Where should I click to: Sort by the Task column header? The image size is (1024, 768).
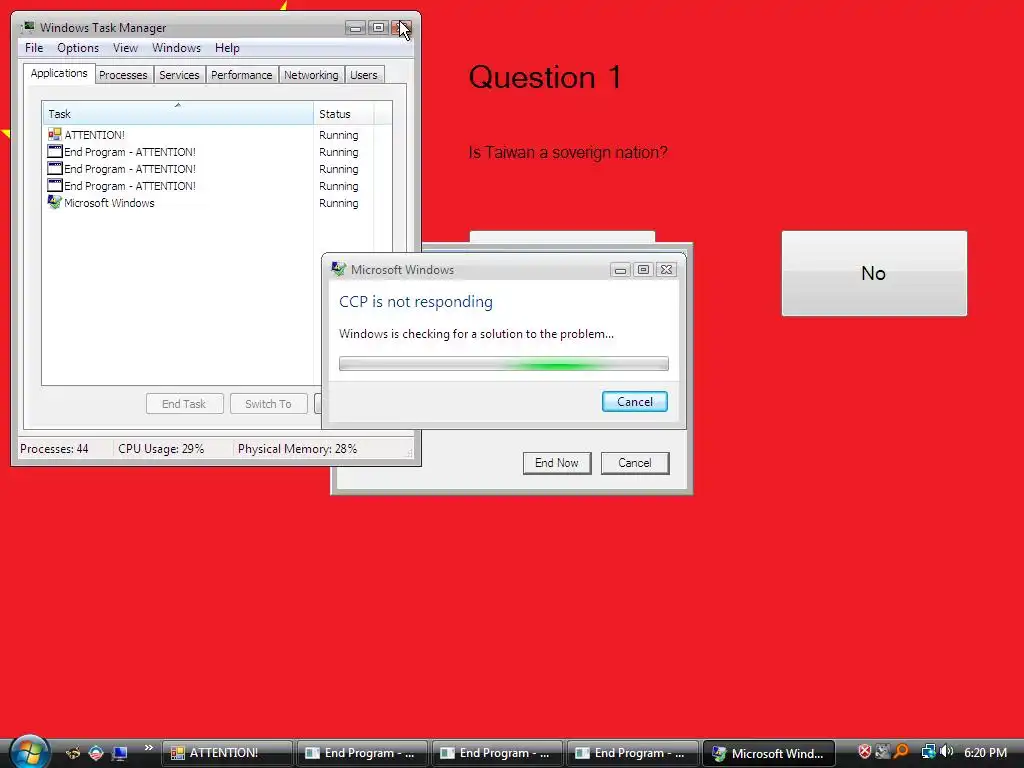click(178, 114)
